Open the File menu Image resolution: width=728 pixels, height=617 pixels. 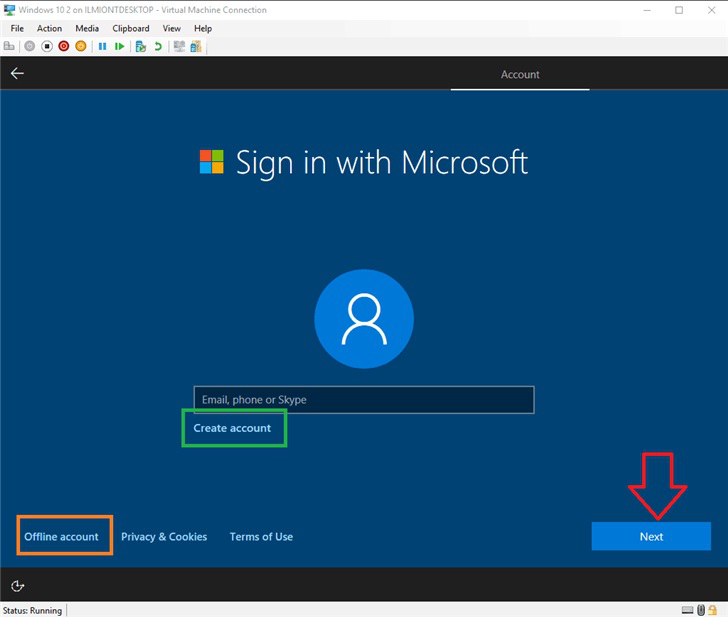(17, 28)
